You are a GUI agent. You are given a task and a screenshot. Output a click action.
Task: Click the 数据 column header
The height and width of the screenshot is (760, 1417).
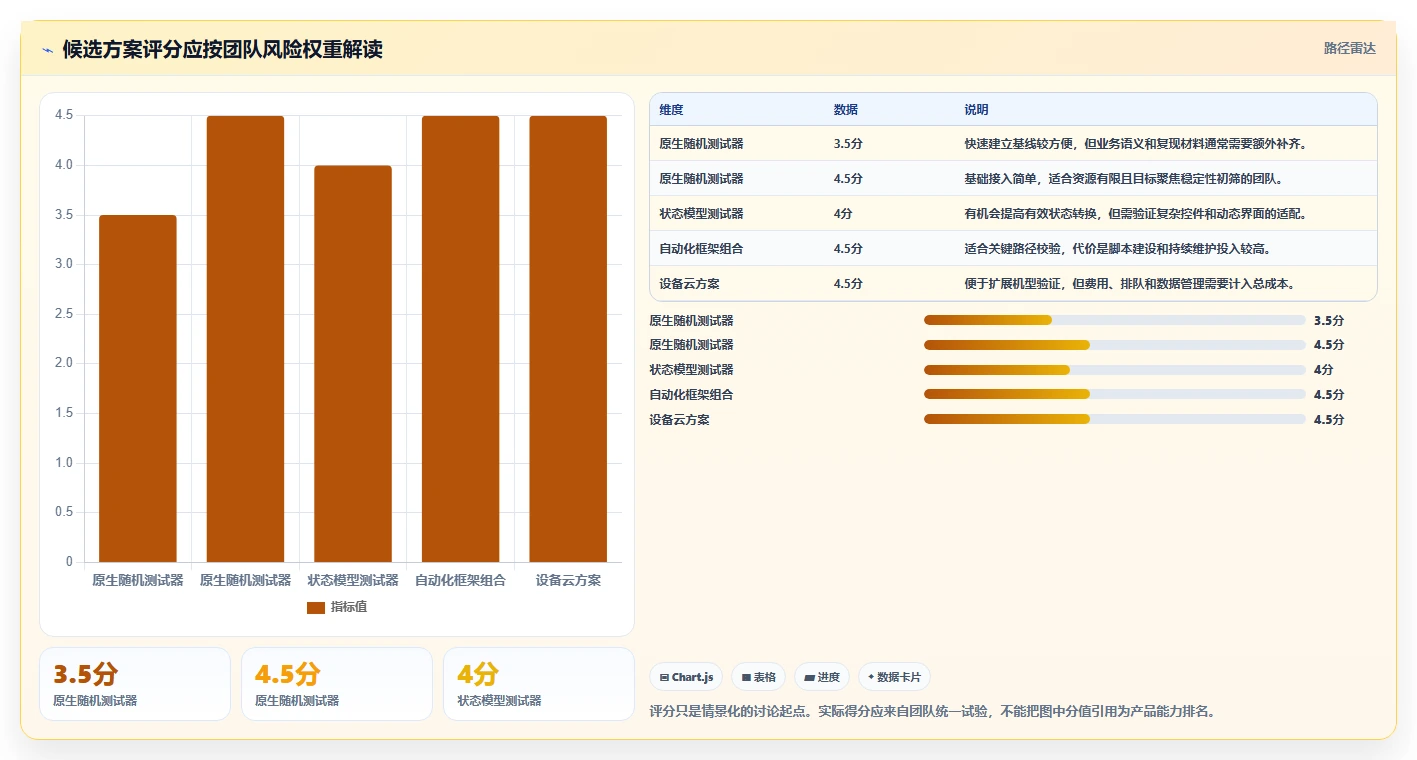click(x=846, y=110)
